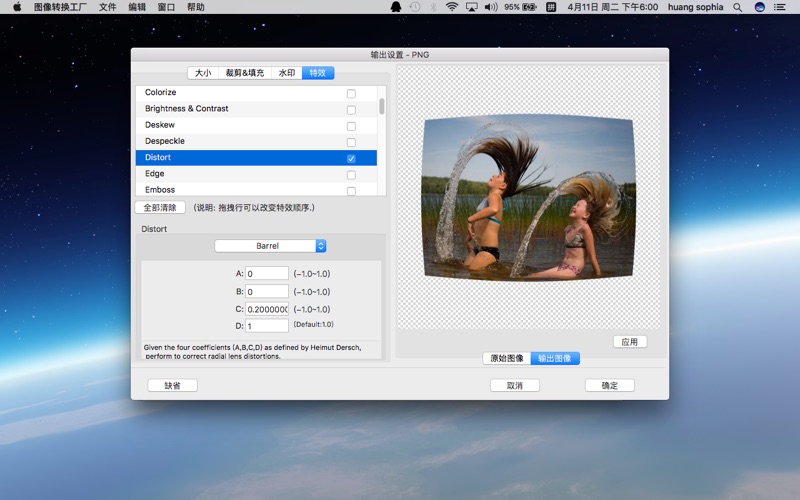The image size is (800, 500).
Task: Enable the Colorize effect checkbox
Action: tap(351, 93)
